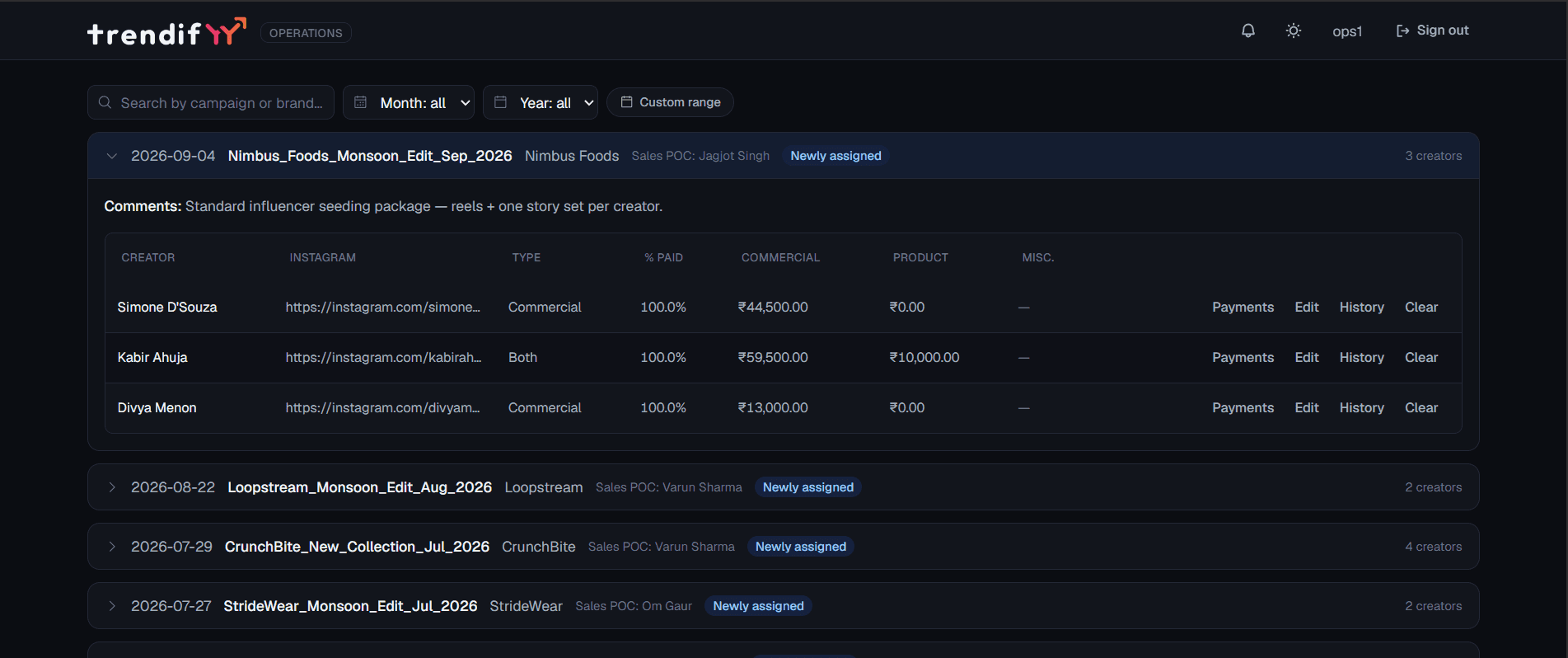
Task: Expand the CrunchBite_New_Collection_Jul_2026 campaign
Action: (112, 547)
